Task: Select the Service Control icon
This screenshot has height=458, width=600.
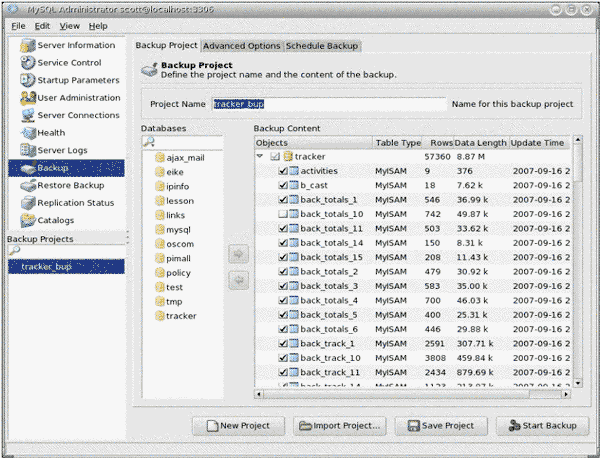Action: tap(28, 63)
